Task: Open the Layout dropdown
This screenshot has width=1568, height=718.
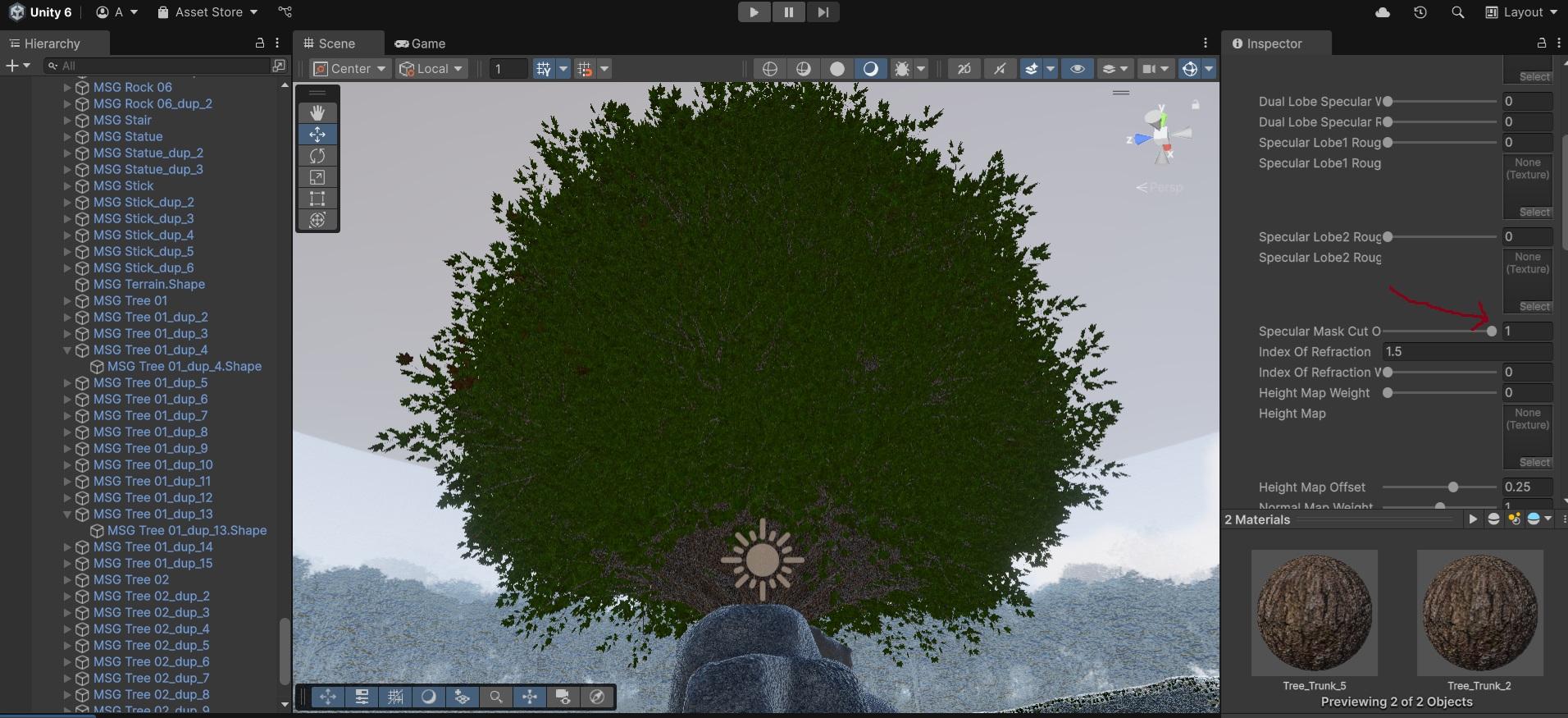Action: pos(1521,12)
